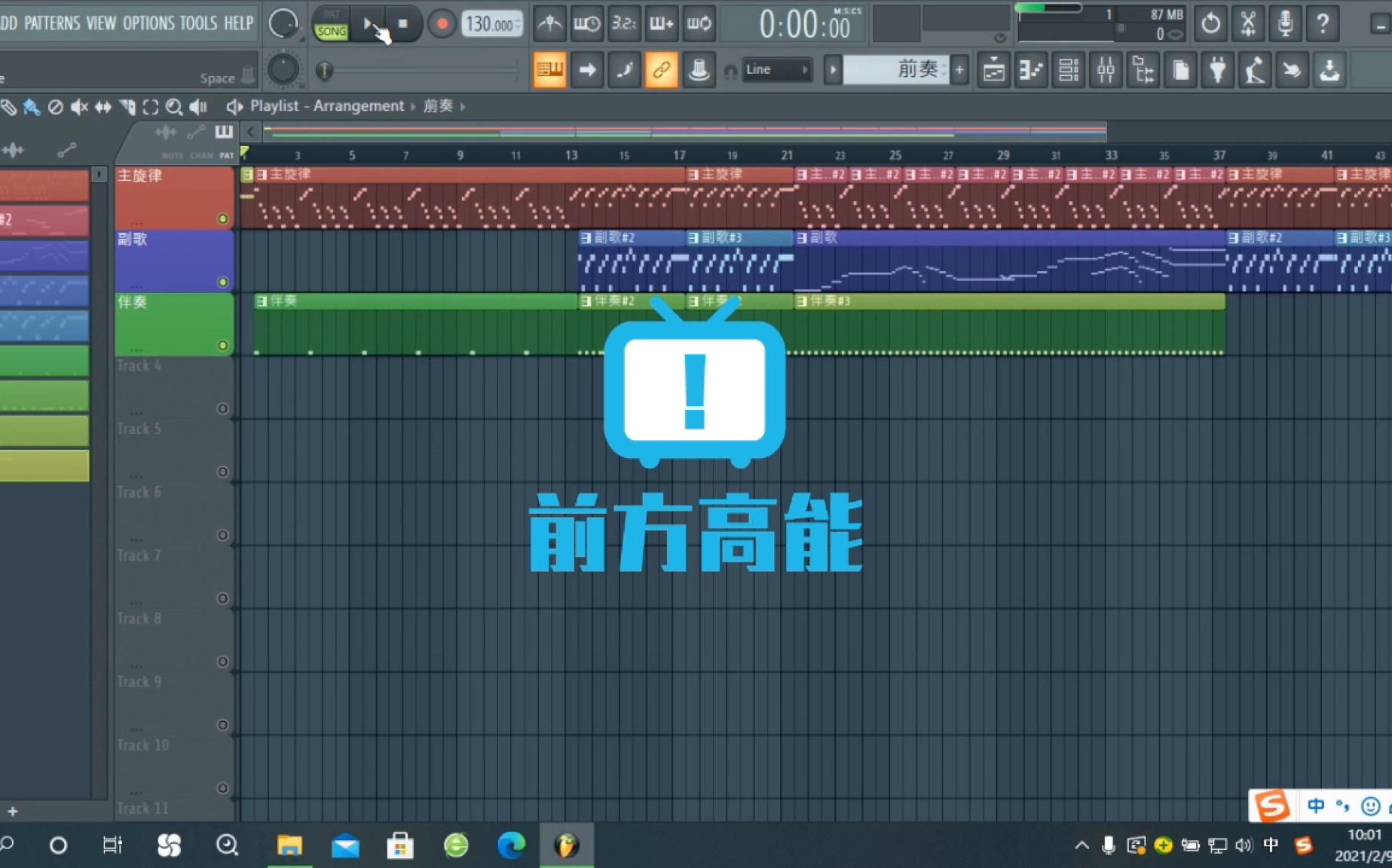Toggle overdub blend recording icon
The height and width of the screenshot is (868, 1392).
coord(661,24)
